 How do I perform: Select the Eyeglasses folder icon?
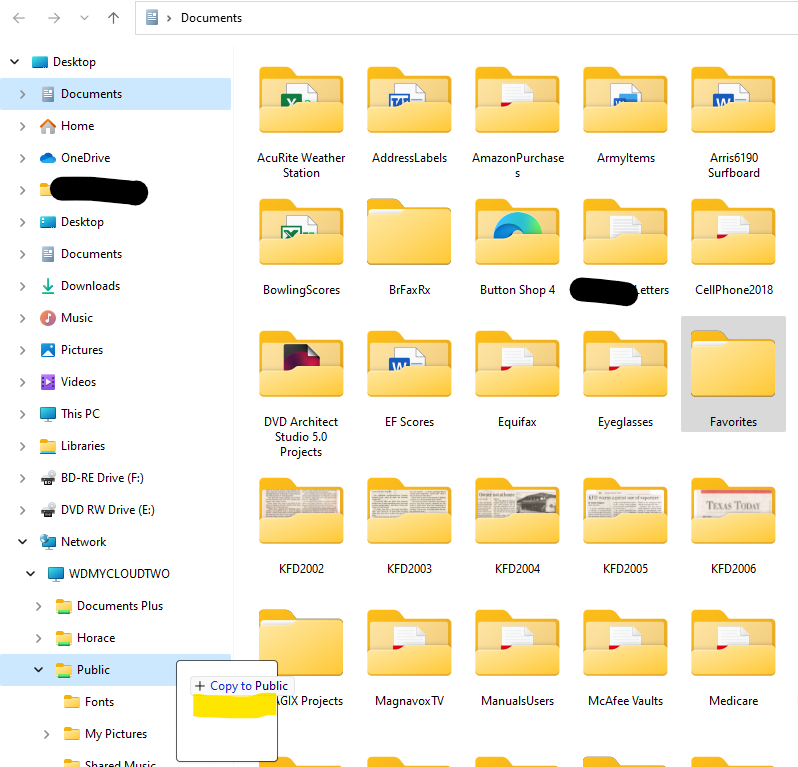point(625,364)
